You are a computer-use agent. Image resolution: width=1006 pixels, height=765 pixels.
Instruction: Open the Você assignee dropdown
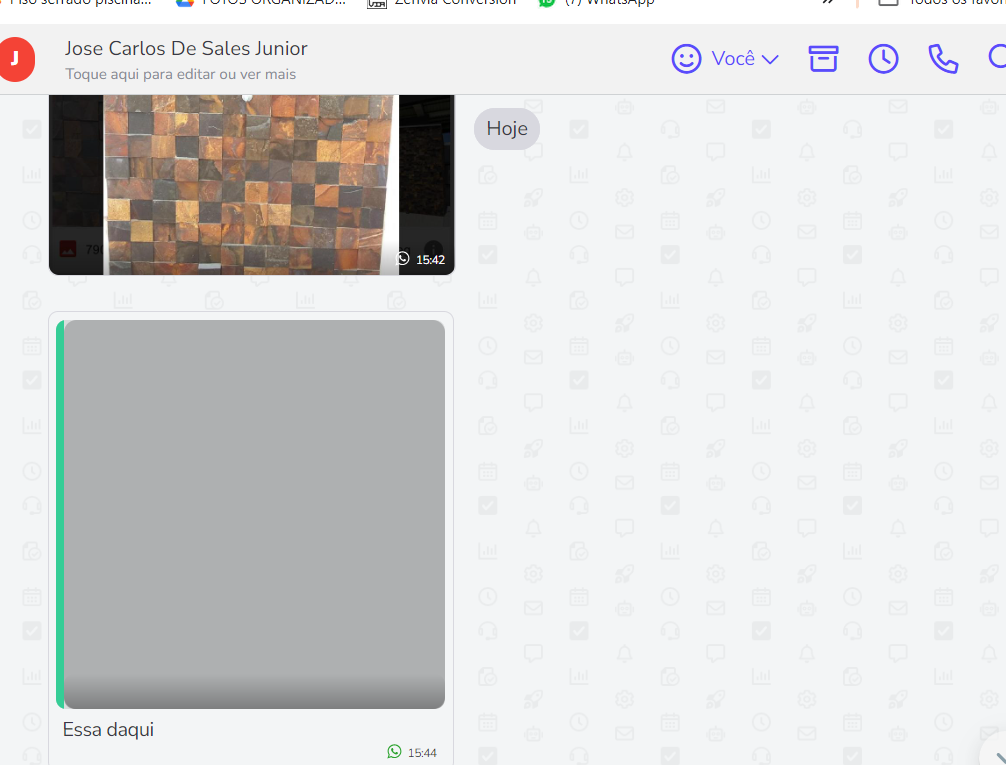click(x=744, y=59)
